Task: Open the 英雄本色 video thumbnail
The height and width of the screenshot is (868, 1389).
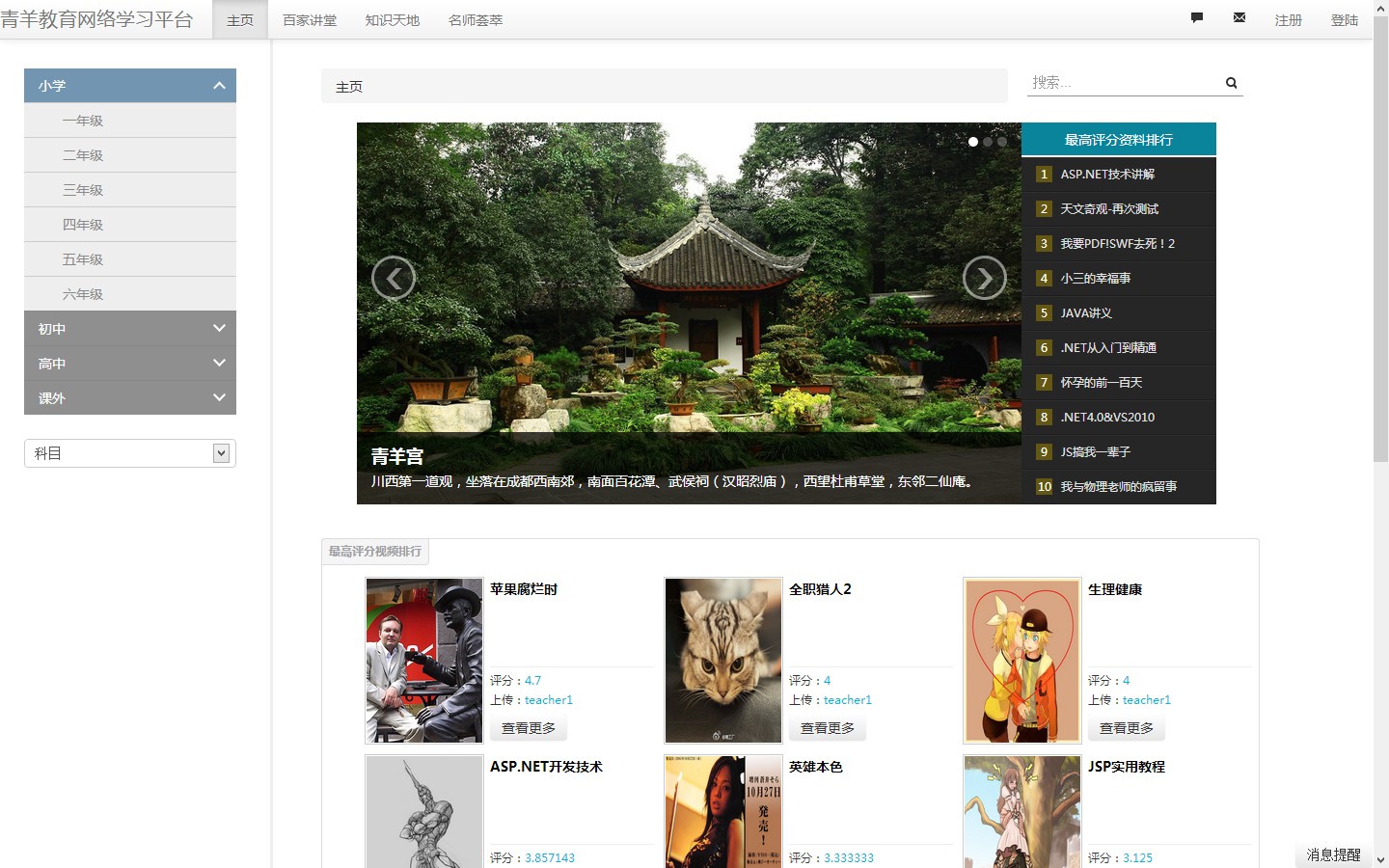Action: click(x=723, y=811)
